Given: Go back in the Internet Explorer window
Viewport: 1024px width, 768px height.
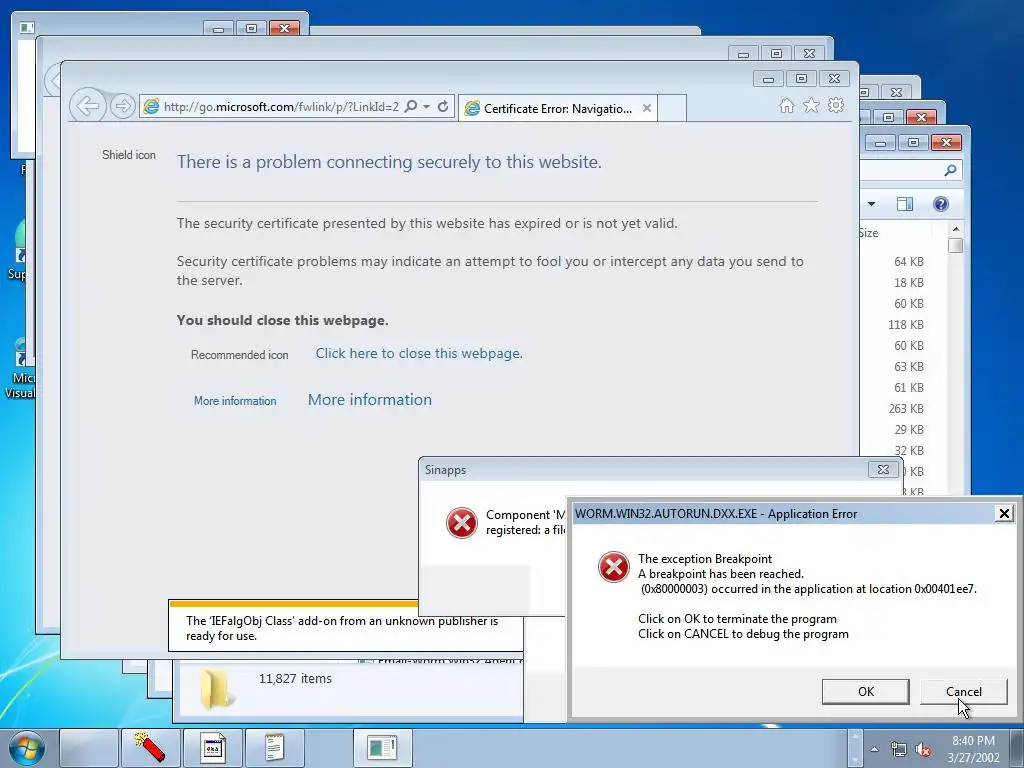Looking at the screenshot, I should [88, 106].
